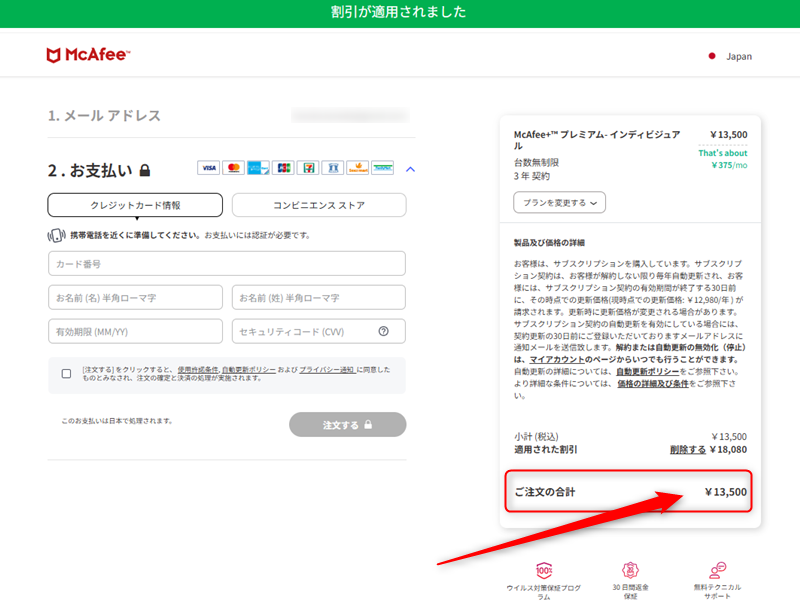The height and width of the screenshot is (610, 800).
Task: Click the 30 日間返金保証 caption
Action: point(631,592)
